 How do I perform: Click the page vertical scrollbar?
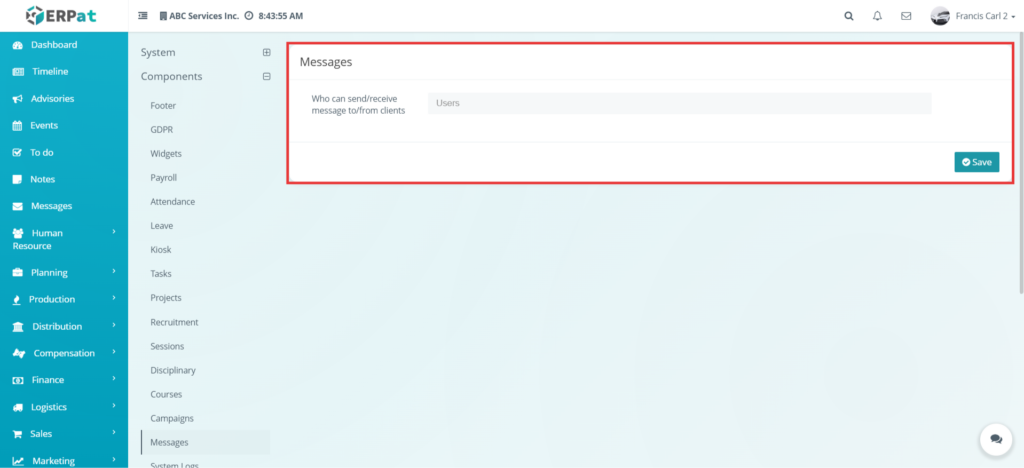(x=1021, y=163)
